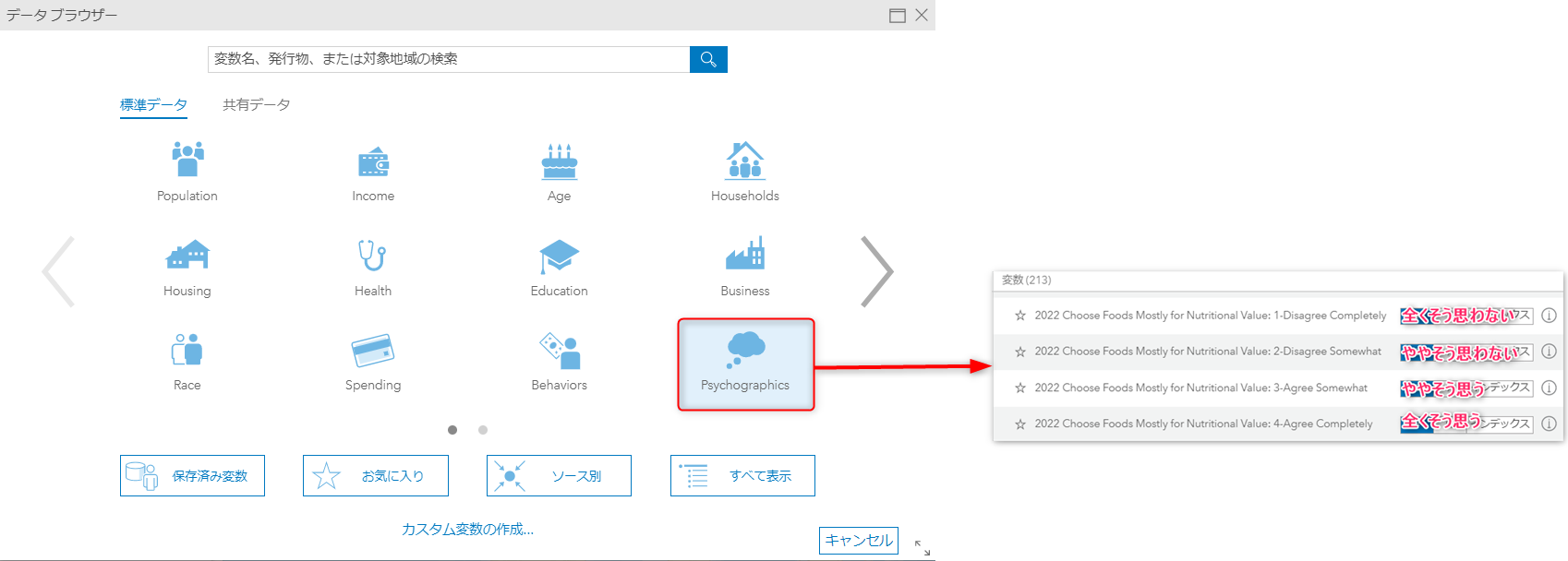Open the Business category
This screenshot has width=1568, height=561.
coord(745,268)
